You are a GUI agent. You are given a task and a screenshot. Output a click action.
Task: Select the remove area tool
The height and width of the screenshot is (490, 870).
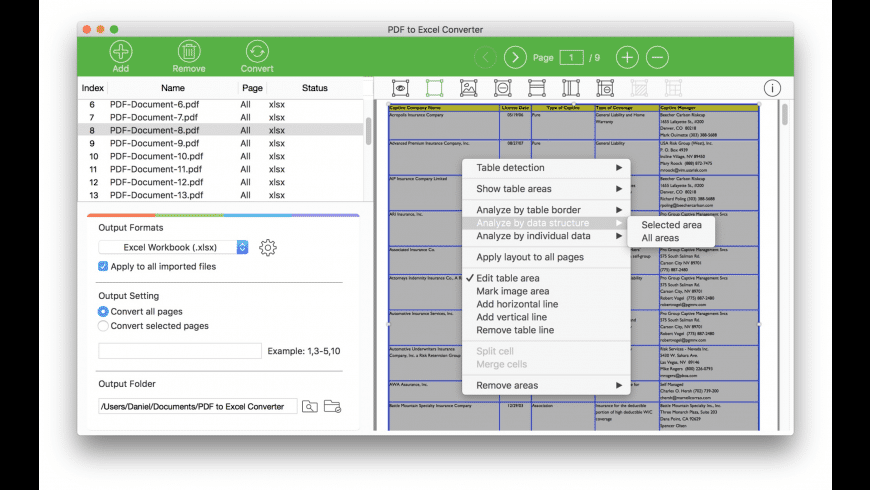[x=503, y=88]
